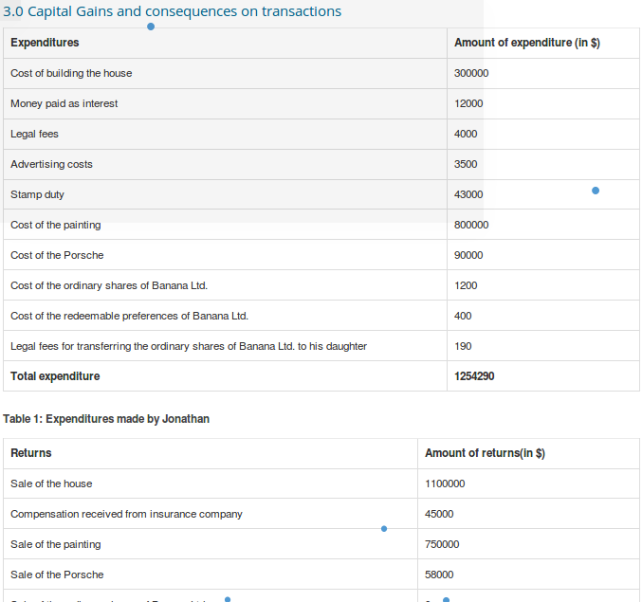Click the 'Legal fees' cell

click(x=34, y=134)
